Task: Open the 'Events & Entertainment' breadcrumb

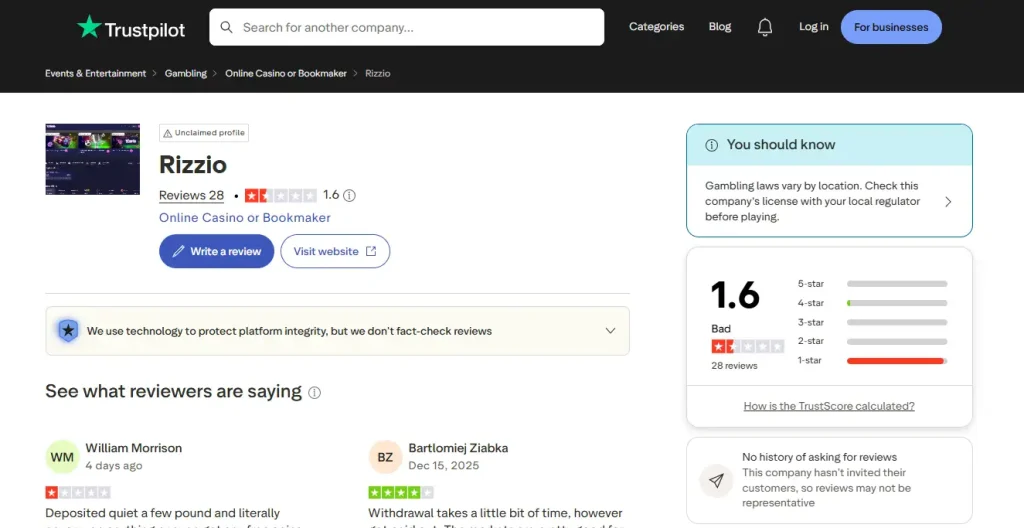Action: 95,73
